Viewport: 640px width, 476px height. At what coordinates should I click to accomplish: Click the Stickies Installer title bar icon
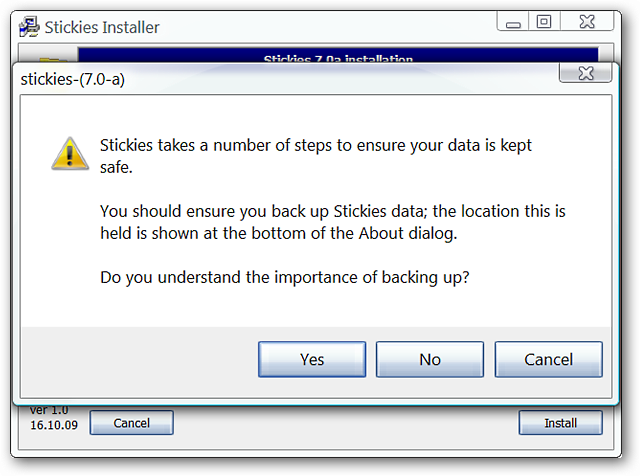point(29,27)
